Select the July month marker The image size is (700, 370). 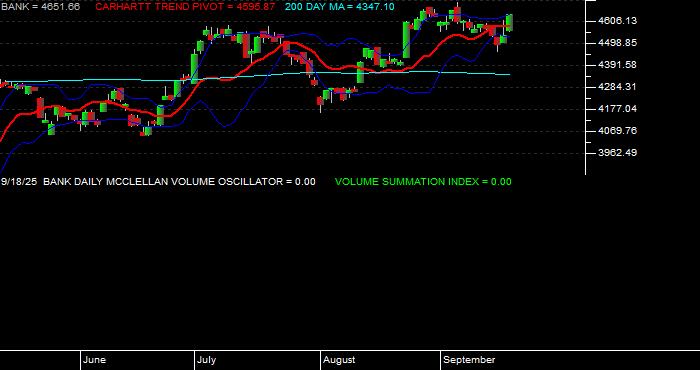pyautogui.click(x=207, y=360)
